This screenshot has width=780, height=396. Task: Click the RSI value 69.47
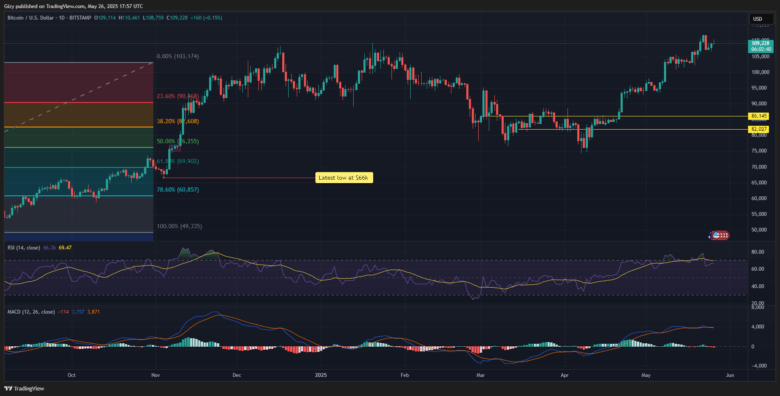[66, 247]
